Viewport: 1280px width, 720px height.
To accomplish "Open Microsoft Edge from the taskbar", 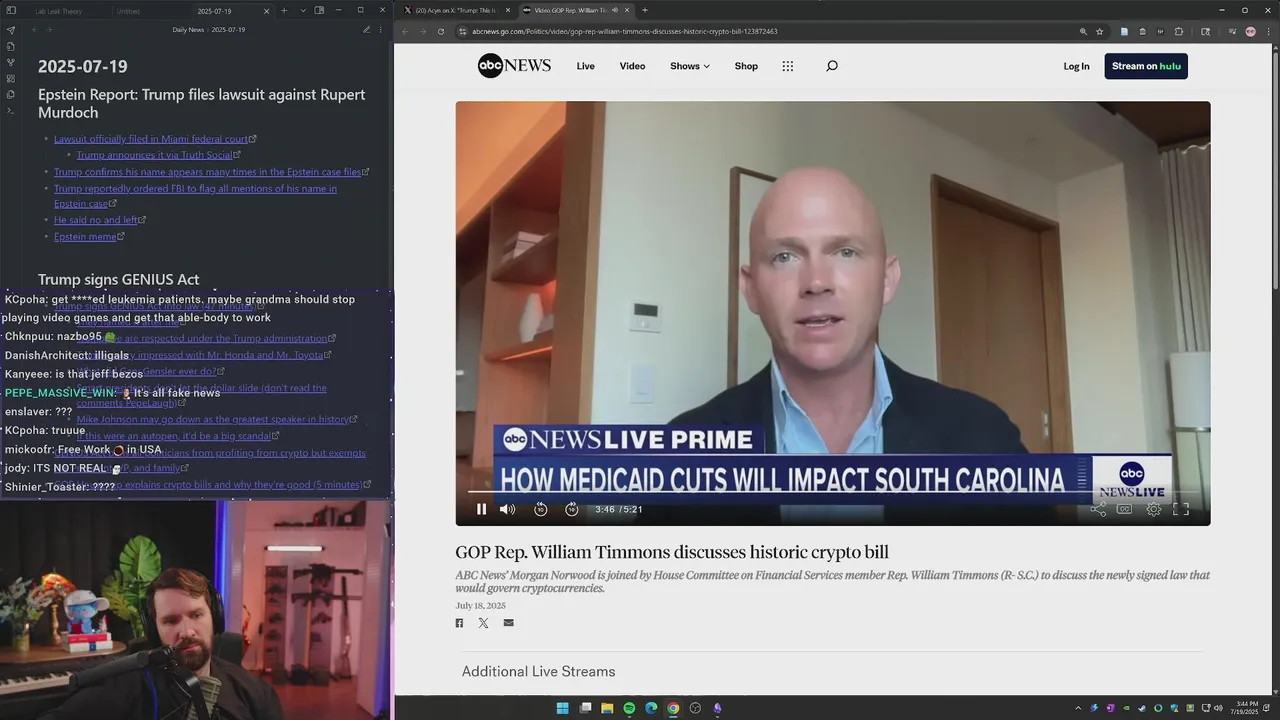I will click(651, 708).
